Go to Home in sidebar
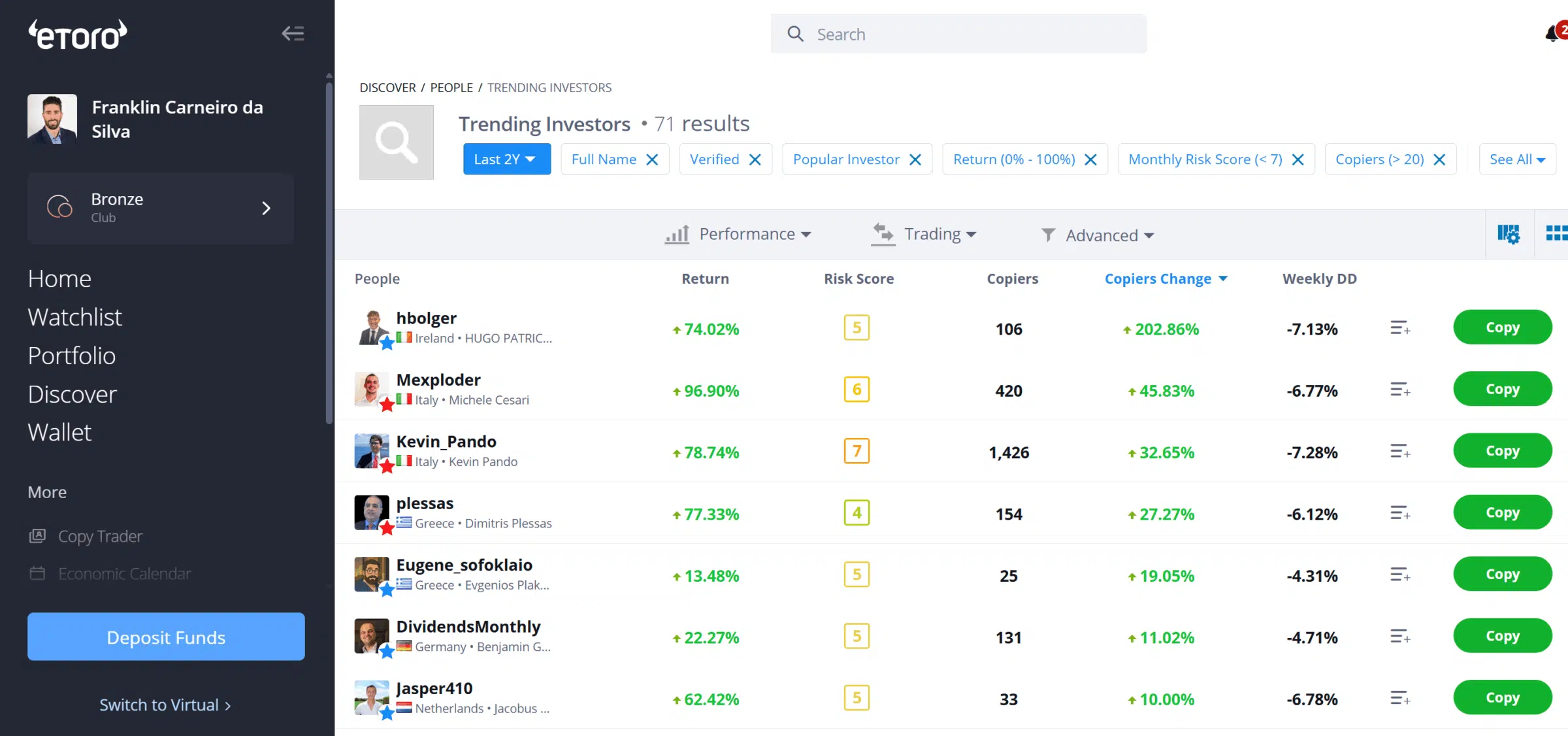 click(x=59, y=279)
